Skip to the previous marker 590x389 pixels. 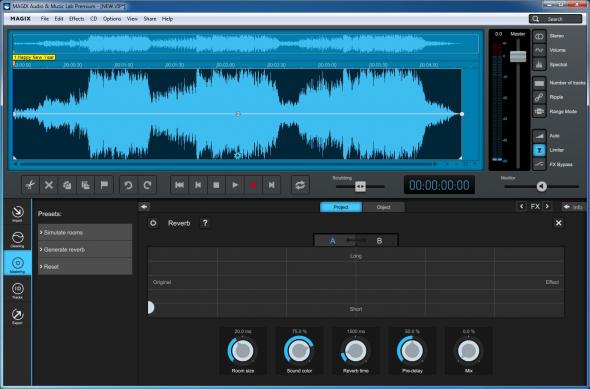click(198, 185)
